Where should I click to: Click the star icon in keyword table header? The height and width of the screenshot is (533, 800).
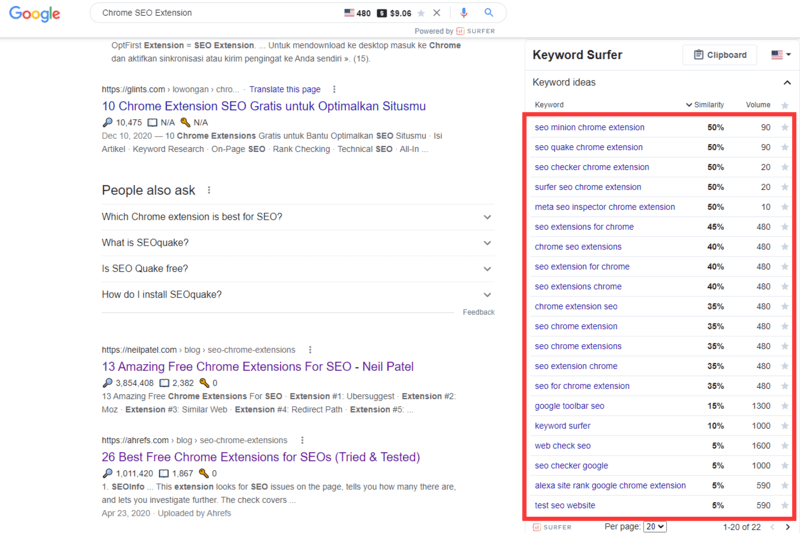[785, 105]
